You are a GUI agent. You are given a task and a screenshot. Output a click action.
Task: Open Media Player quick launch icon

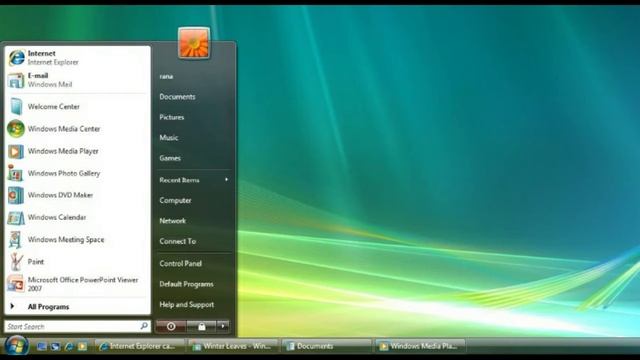tap(82, 347)
